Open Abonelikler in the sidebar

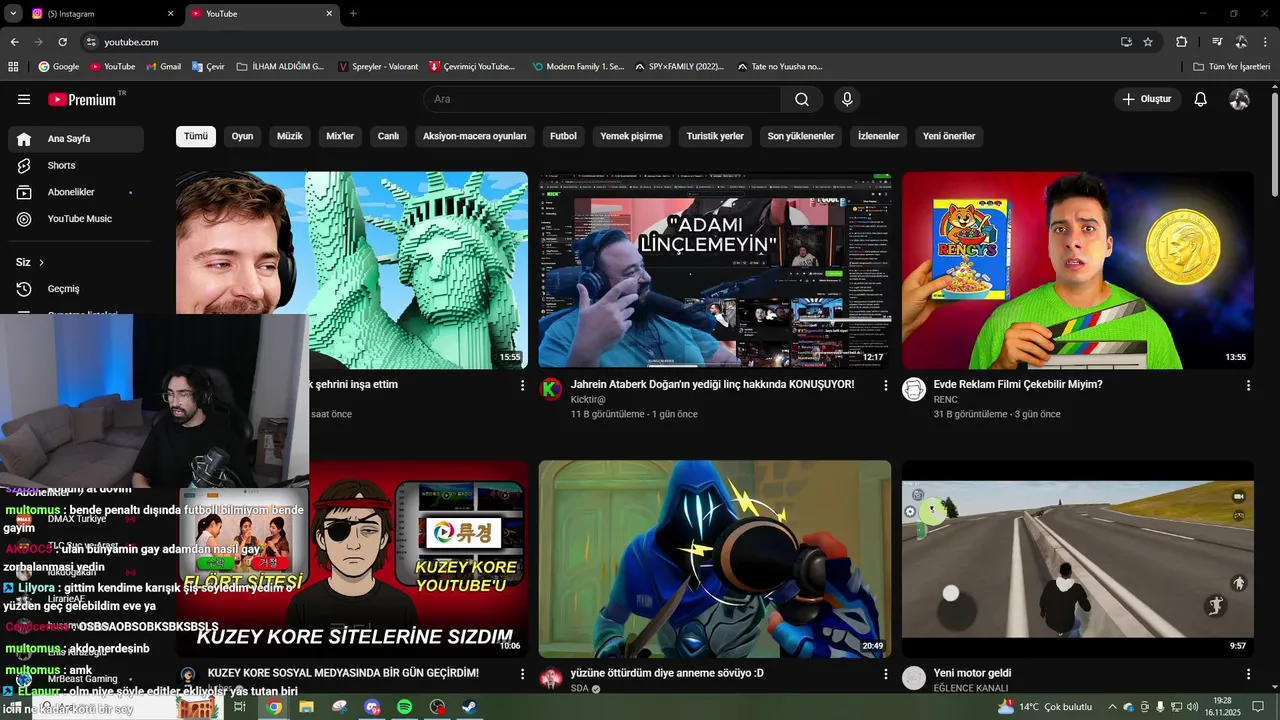[76, 192]
